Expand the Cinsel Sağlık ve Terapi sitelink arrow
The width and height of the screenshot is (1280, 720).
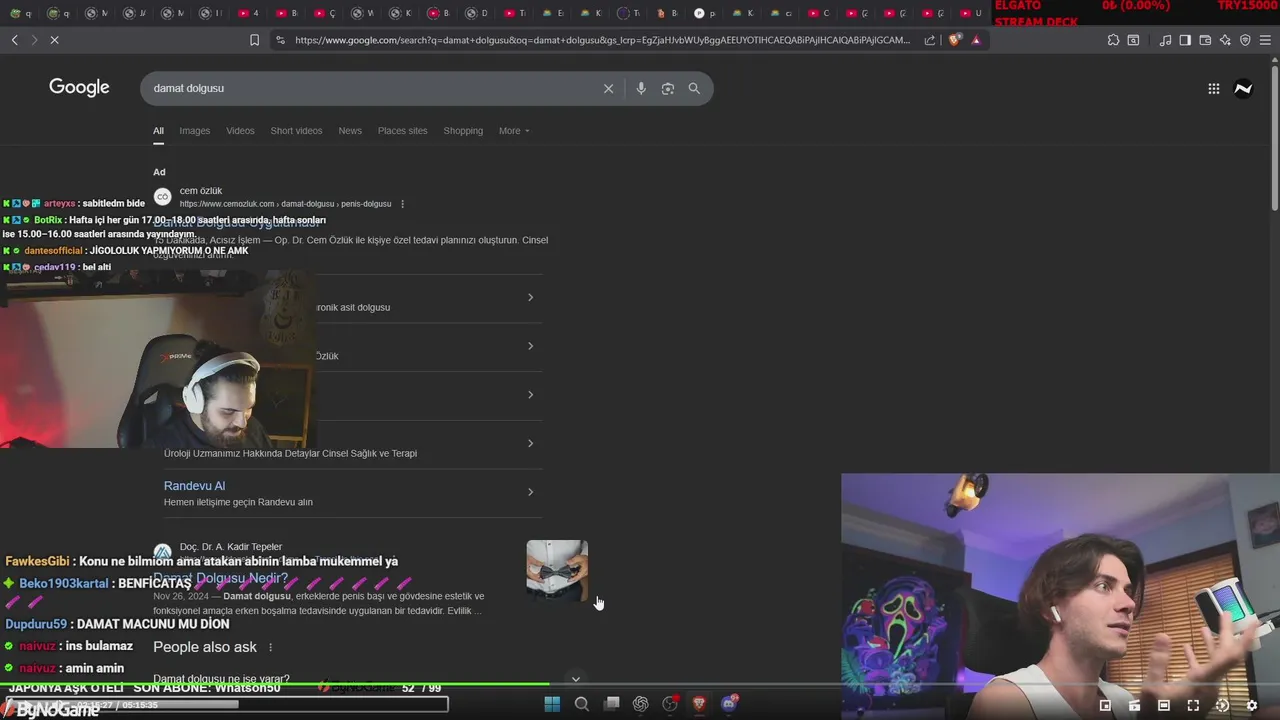tap(530, 443)
